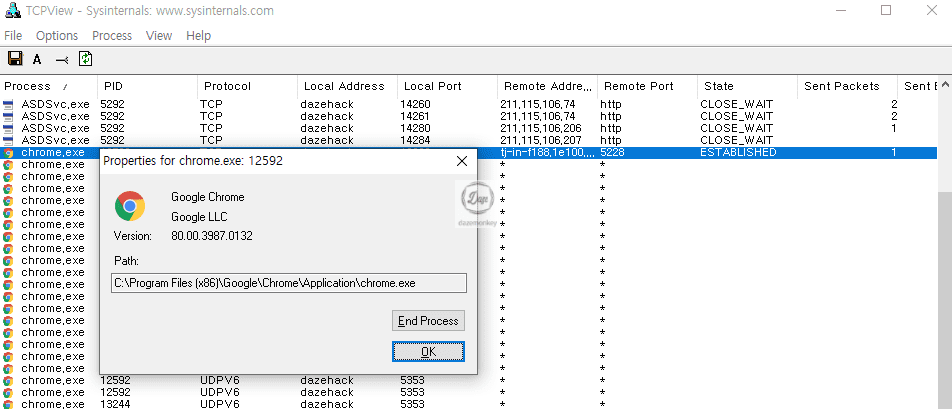Click Google Chrome name in dialog

click(208, 197)
